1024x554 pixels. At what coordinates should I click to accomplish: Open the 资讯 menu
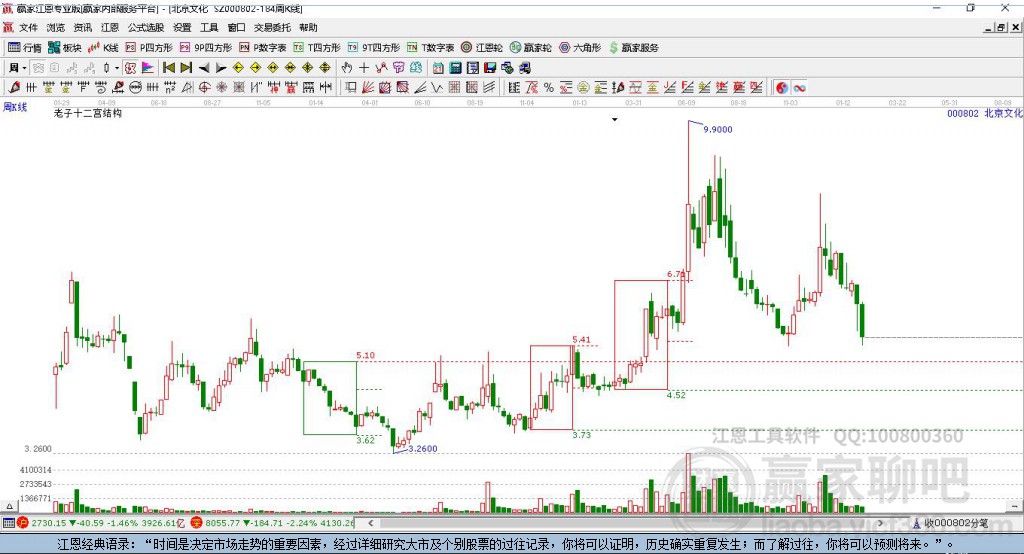pyautogui.click(x=83, y=27)
